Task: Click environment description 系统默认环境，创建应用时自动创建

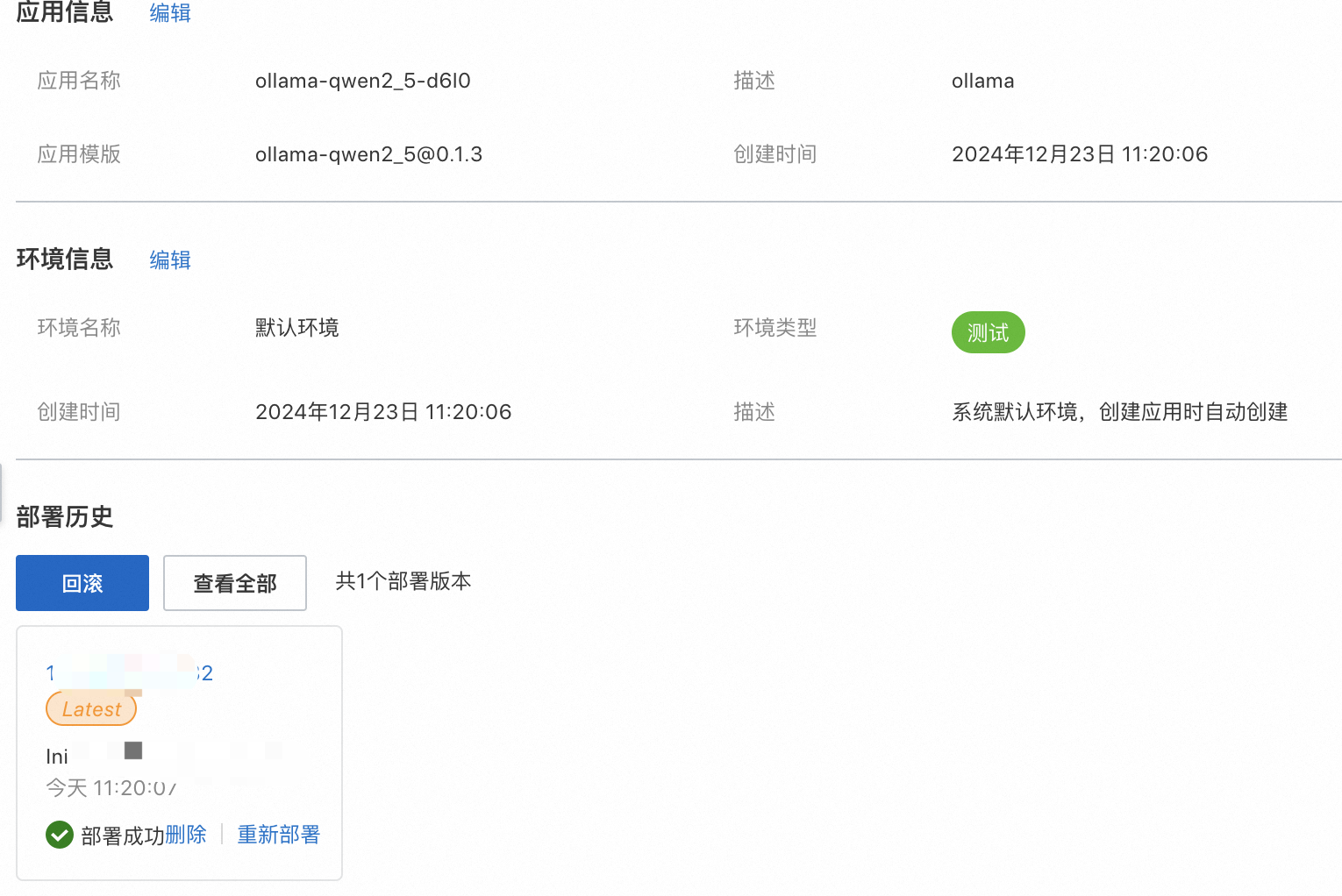Action: click(1120, 412)
